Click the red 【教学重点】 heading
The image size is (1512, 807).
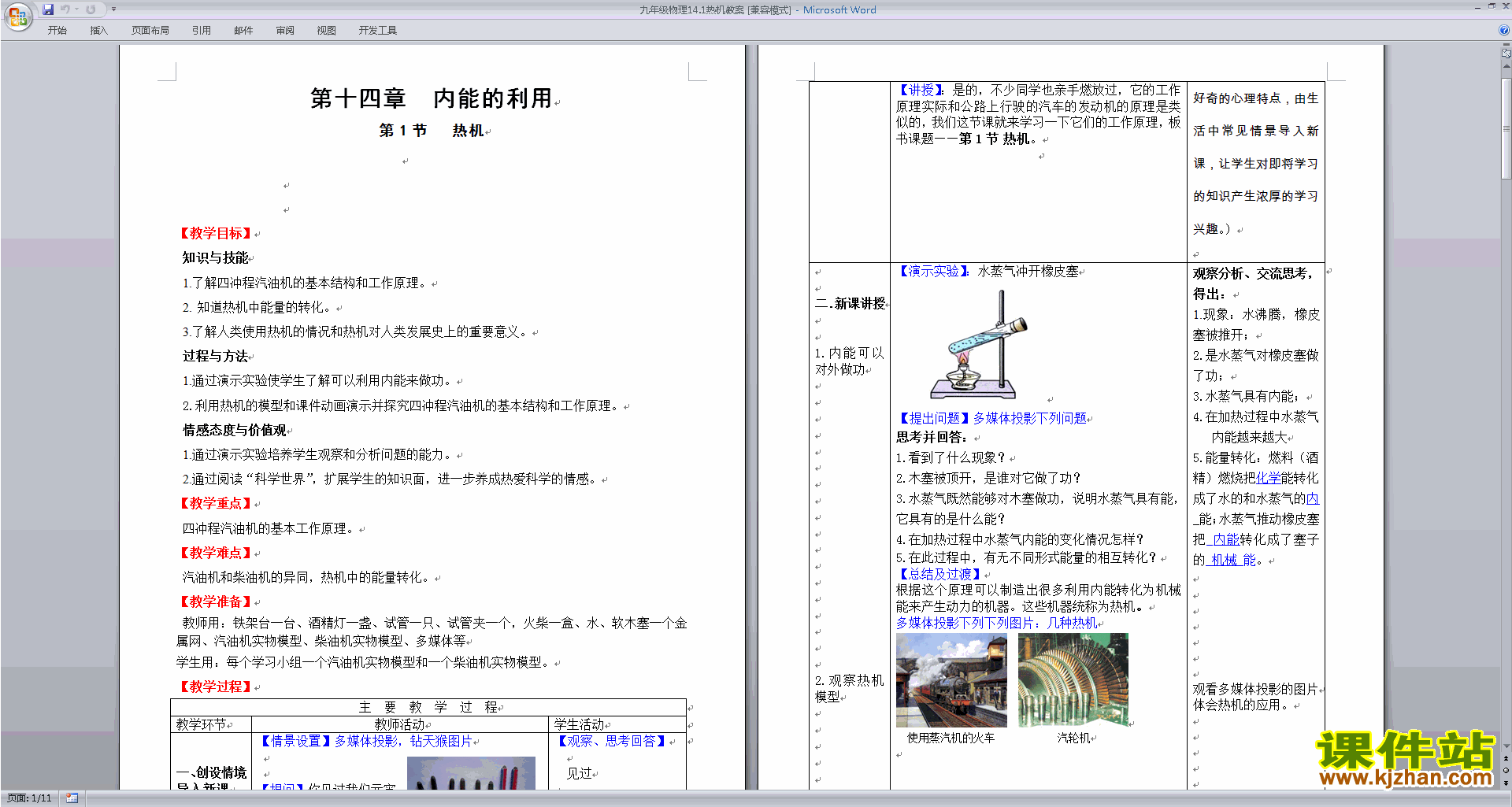pyautogui.click(x=216, y=503)
